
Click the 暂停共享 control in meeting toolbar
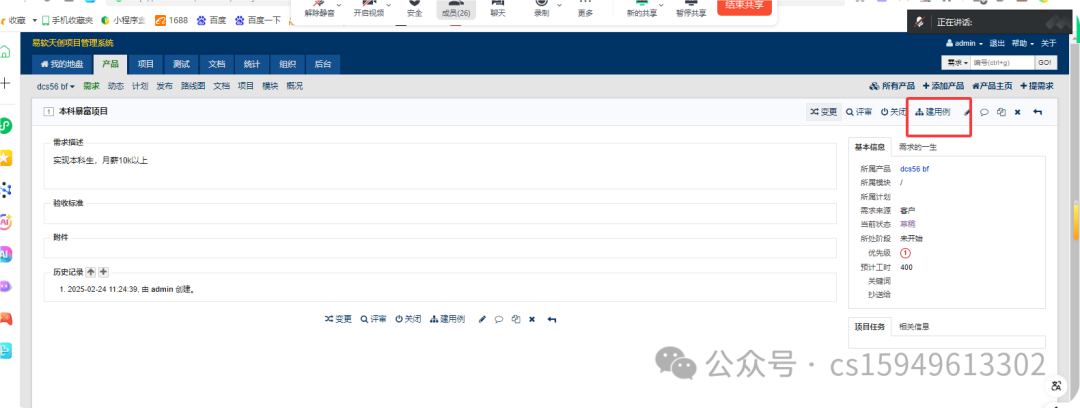click(691, 8)
